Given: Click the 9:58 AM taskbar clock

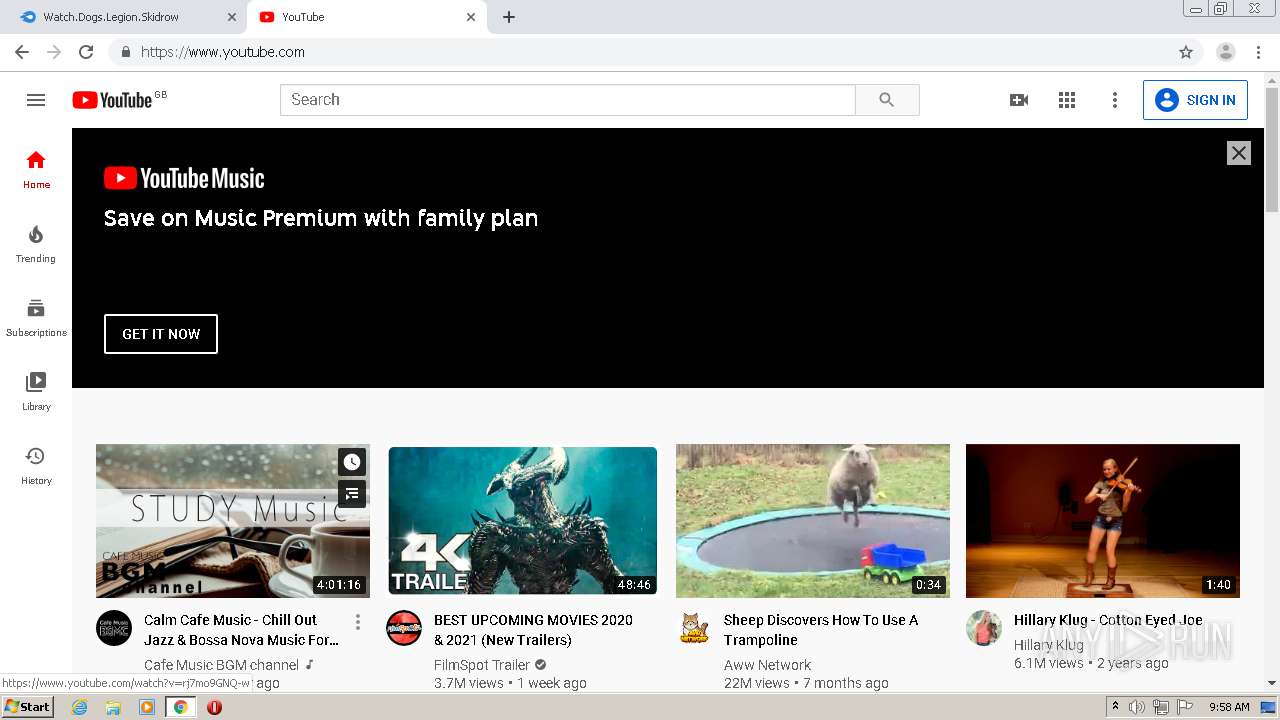Looking at the screenshot, I should 1229,707.
